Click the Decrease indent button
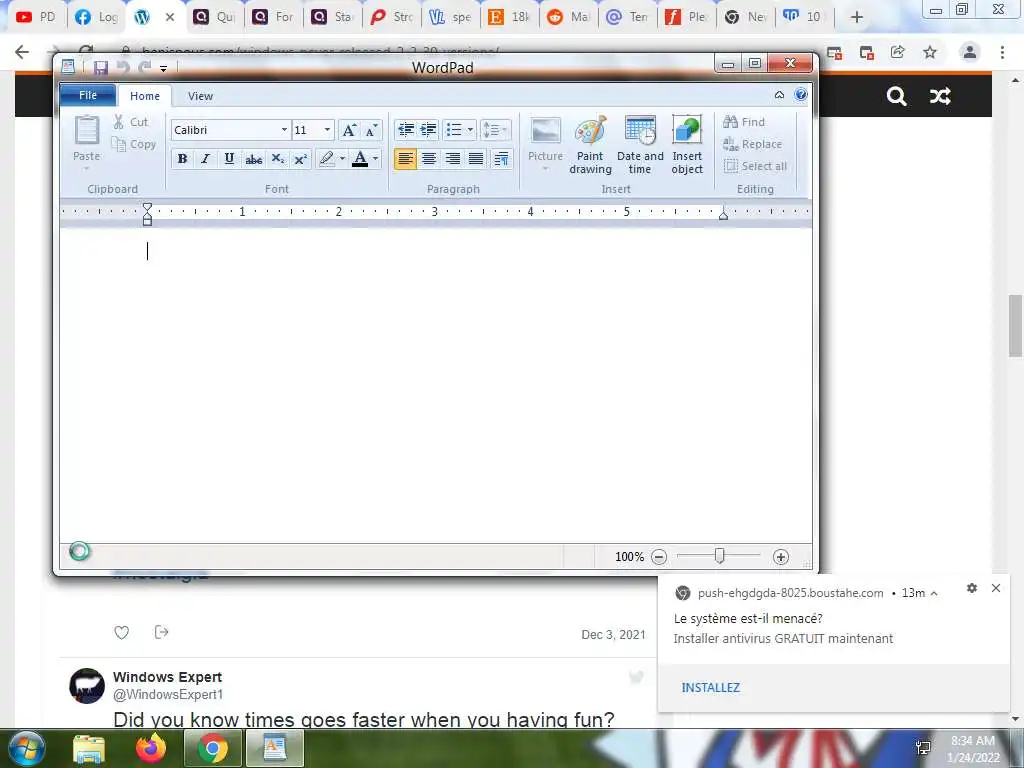Screen dimensions: 1024x768 pyautogui.click(x=406, y=130)
